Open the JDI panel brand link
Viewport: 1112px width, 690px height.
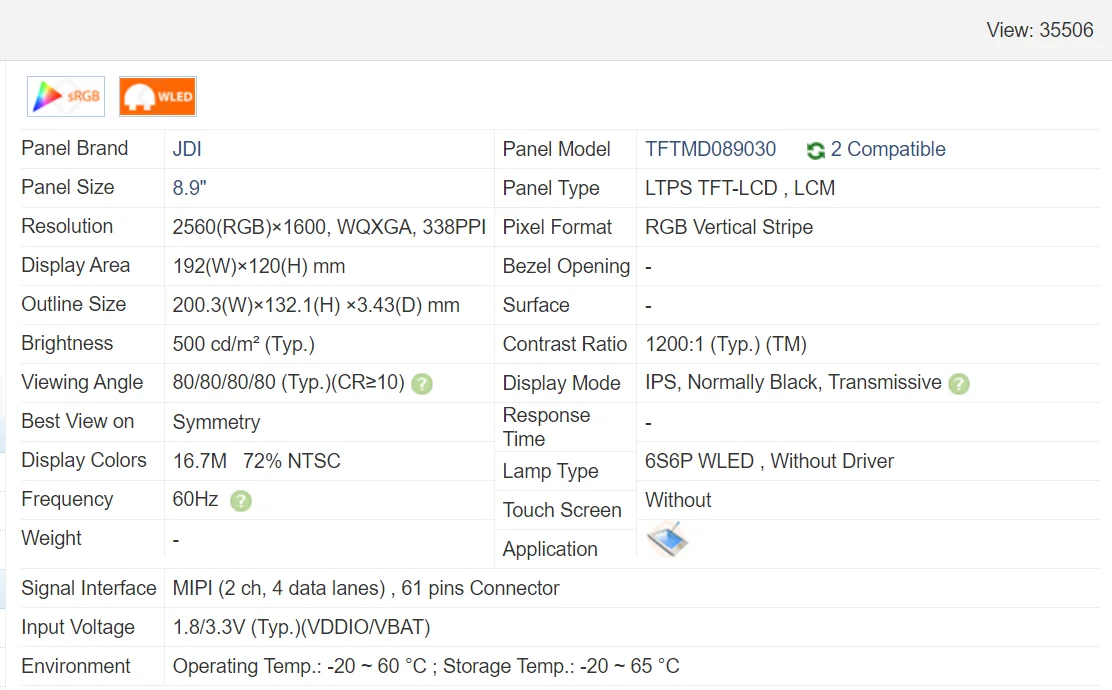(187, 149)
